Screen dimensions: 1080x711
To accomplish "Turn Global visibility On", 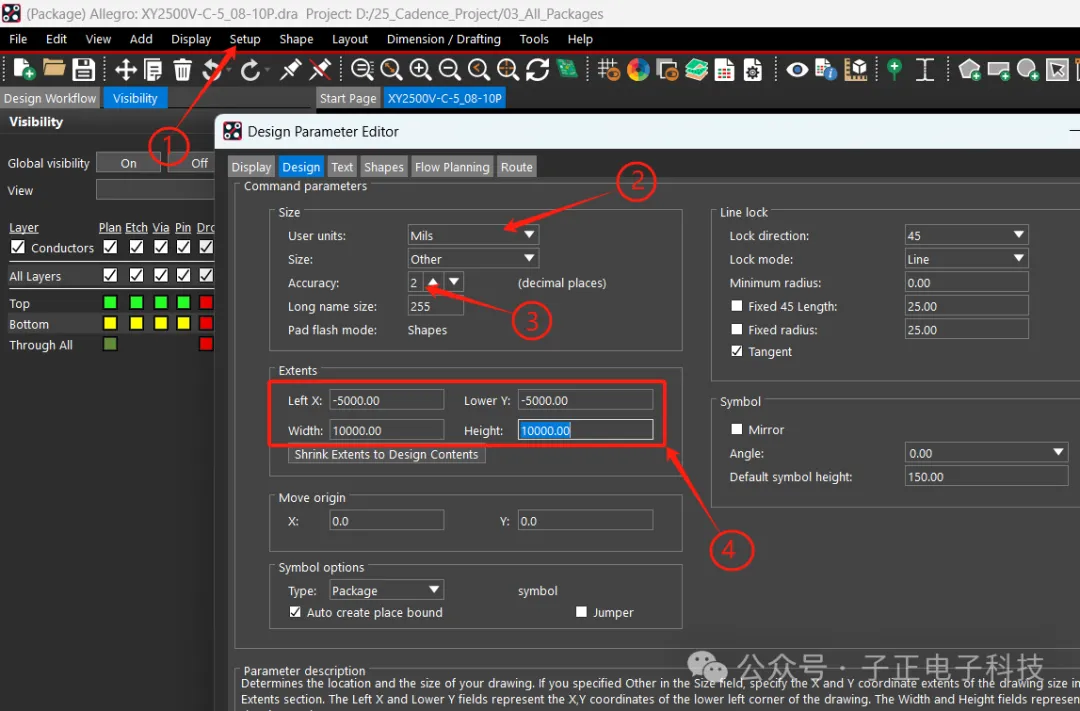I will [x=129, y=163].
